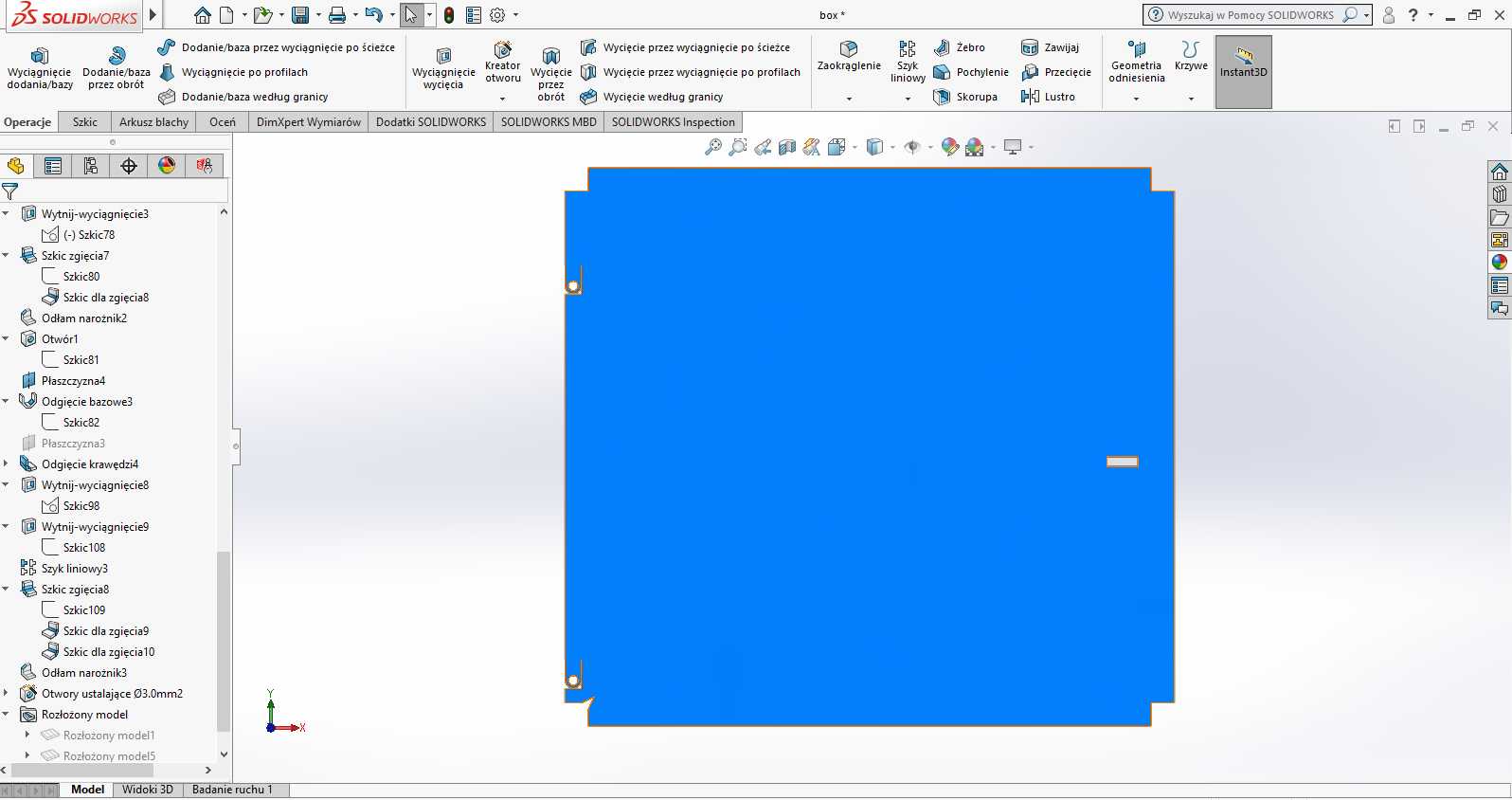Click Wycięcie według granicy command

tap(652, 97)
